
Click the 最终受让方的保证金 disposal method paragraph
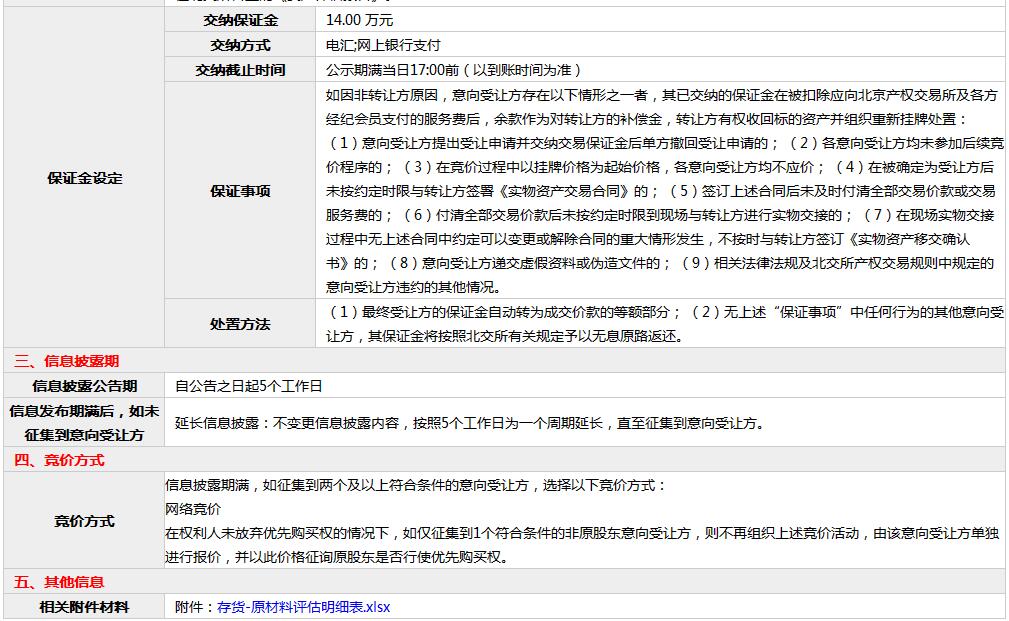(664, 324)
